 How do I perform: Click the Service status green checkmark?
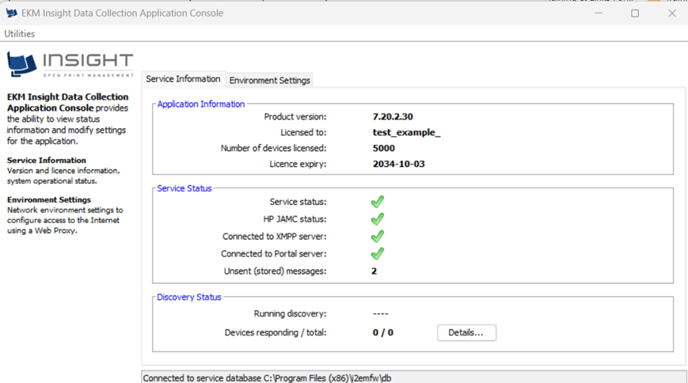(x=377, y=202)
